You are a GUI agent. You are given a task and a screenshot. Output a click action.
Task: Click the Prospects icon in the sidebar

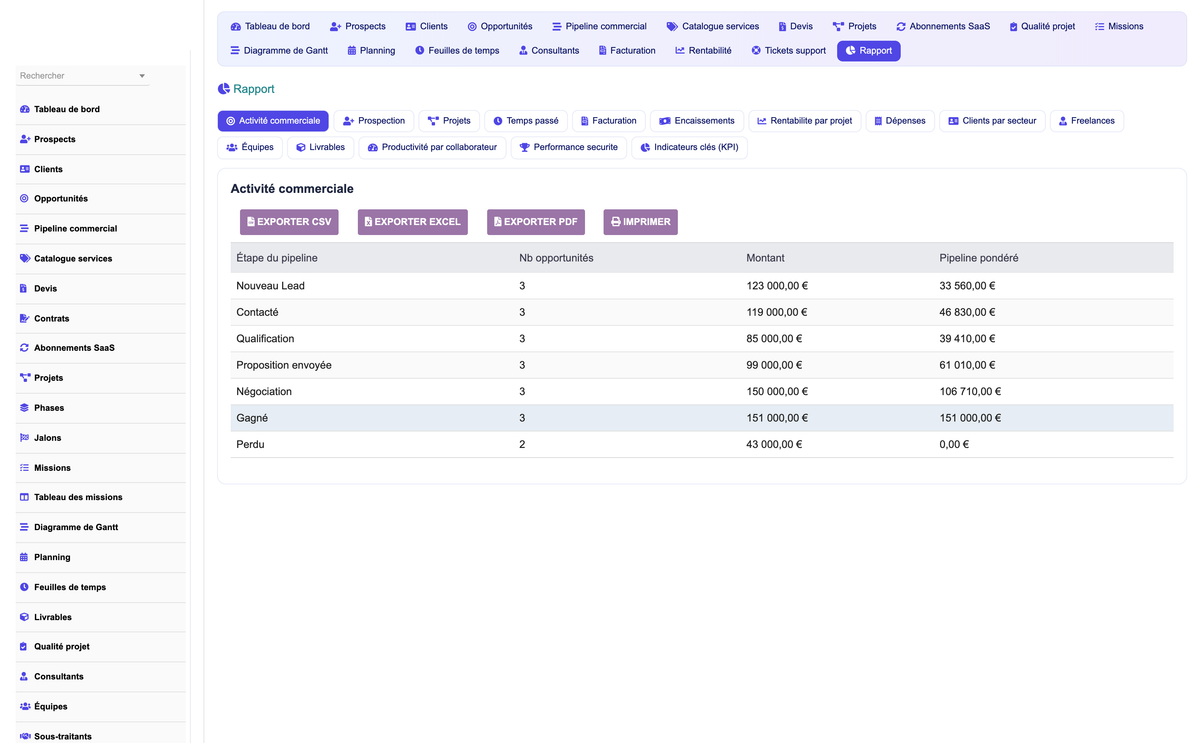click(24, 139)
